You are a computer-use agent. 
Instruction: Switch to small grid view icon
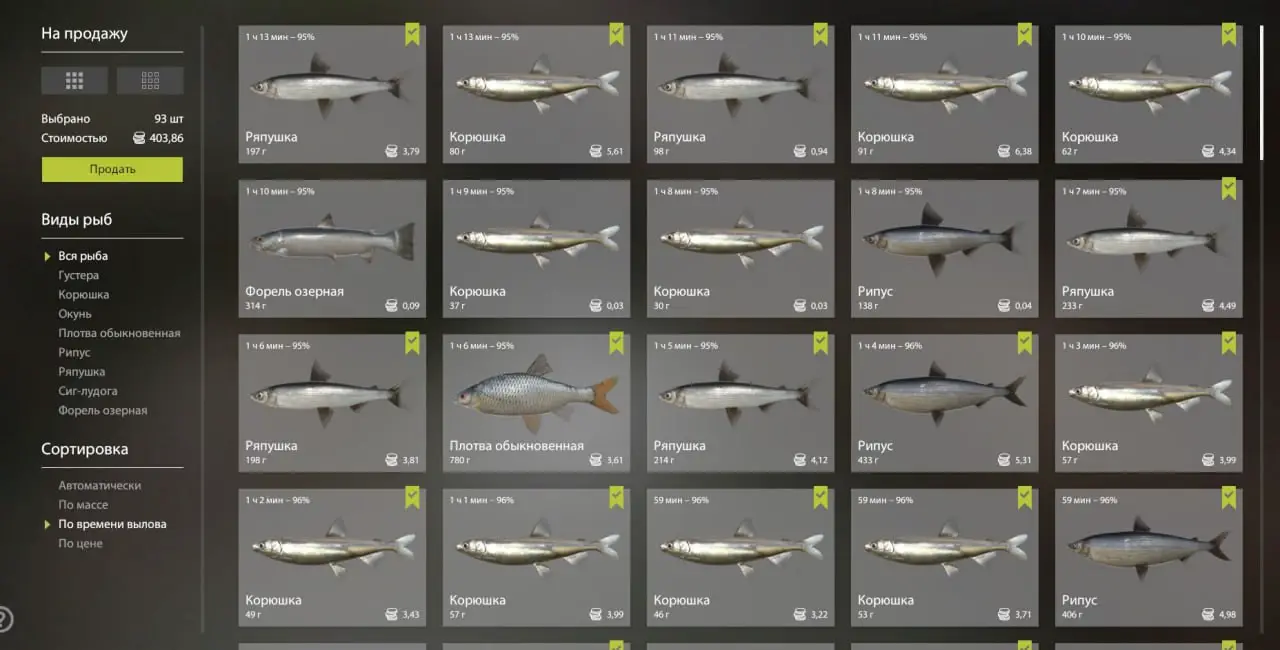pos(150,80)
